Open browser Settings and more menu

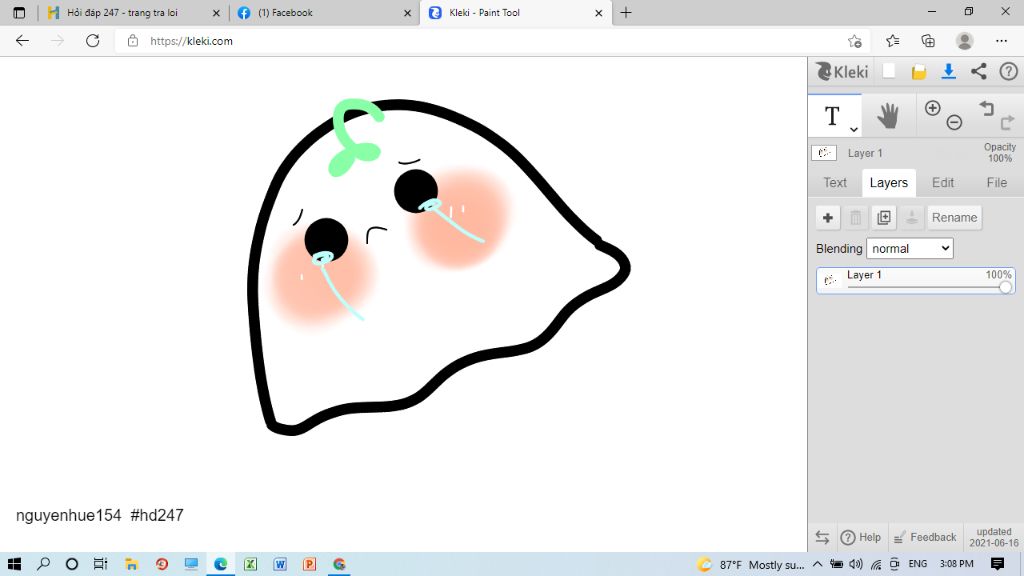[x=1001, y=40]
